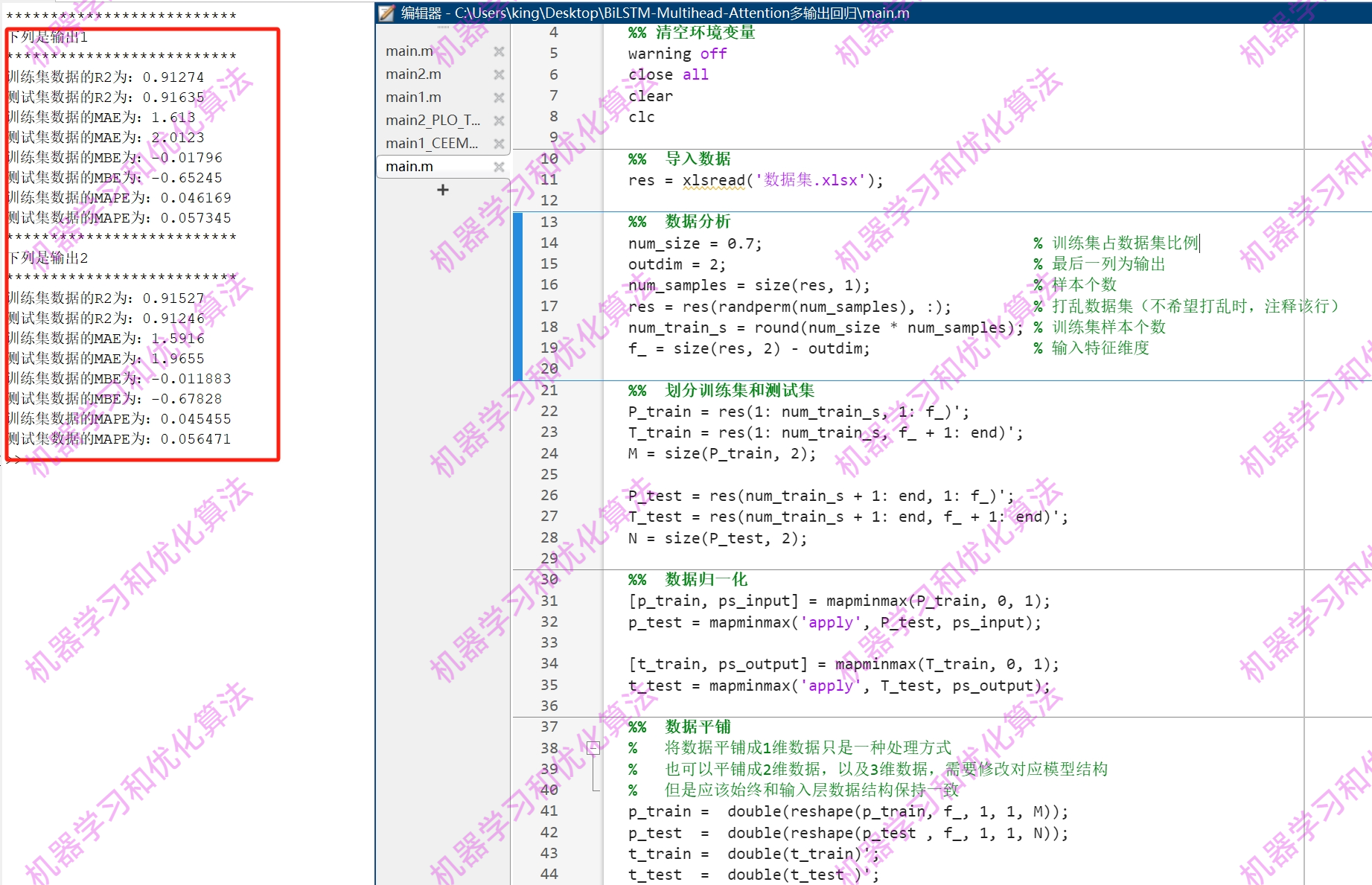
Task: Click line number 17 in the editor gutter
Action: click(x=549, y=306)
